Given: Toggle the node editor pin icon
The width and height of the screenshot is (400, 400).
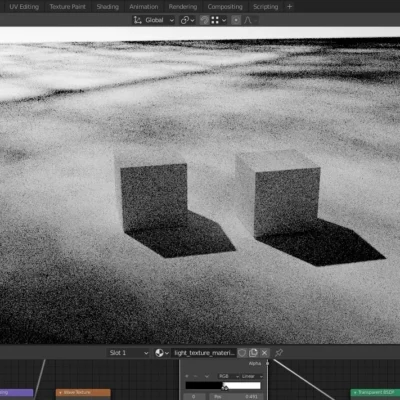Looking at the screenshot, I should click(x=279, y=353).
